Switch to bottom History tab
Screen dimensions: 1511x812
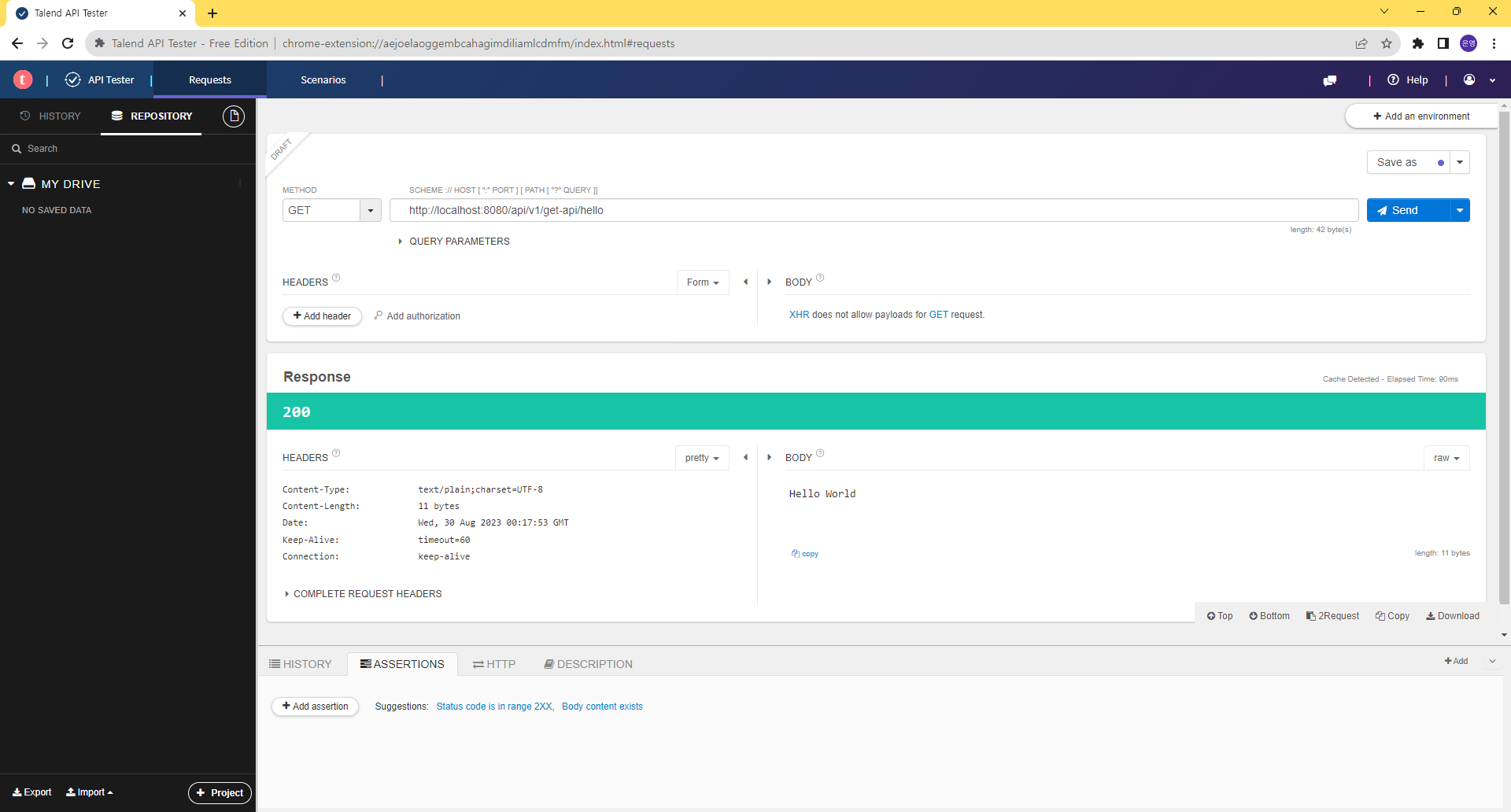[x=301, y=664]
